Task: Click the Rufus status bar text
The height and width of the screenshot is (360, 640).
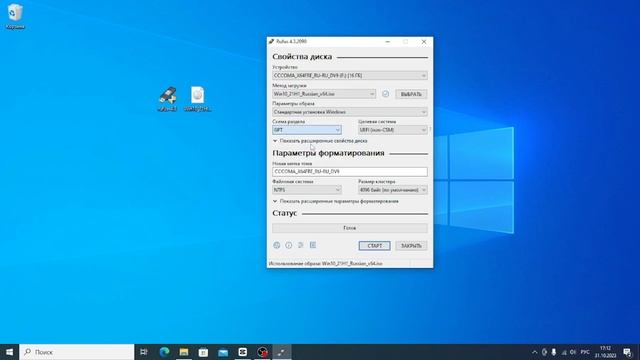Action: point(325,264)
